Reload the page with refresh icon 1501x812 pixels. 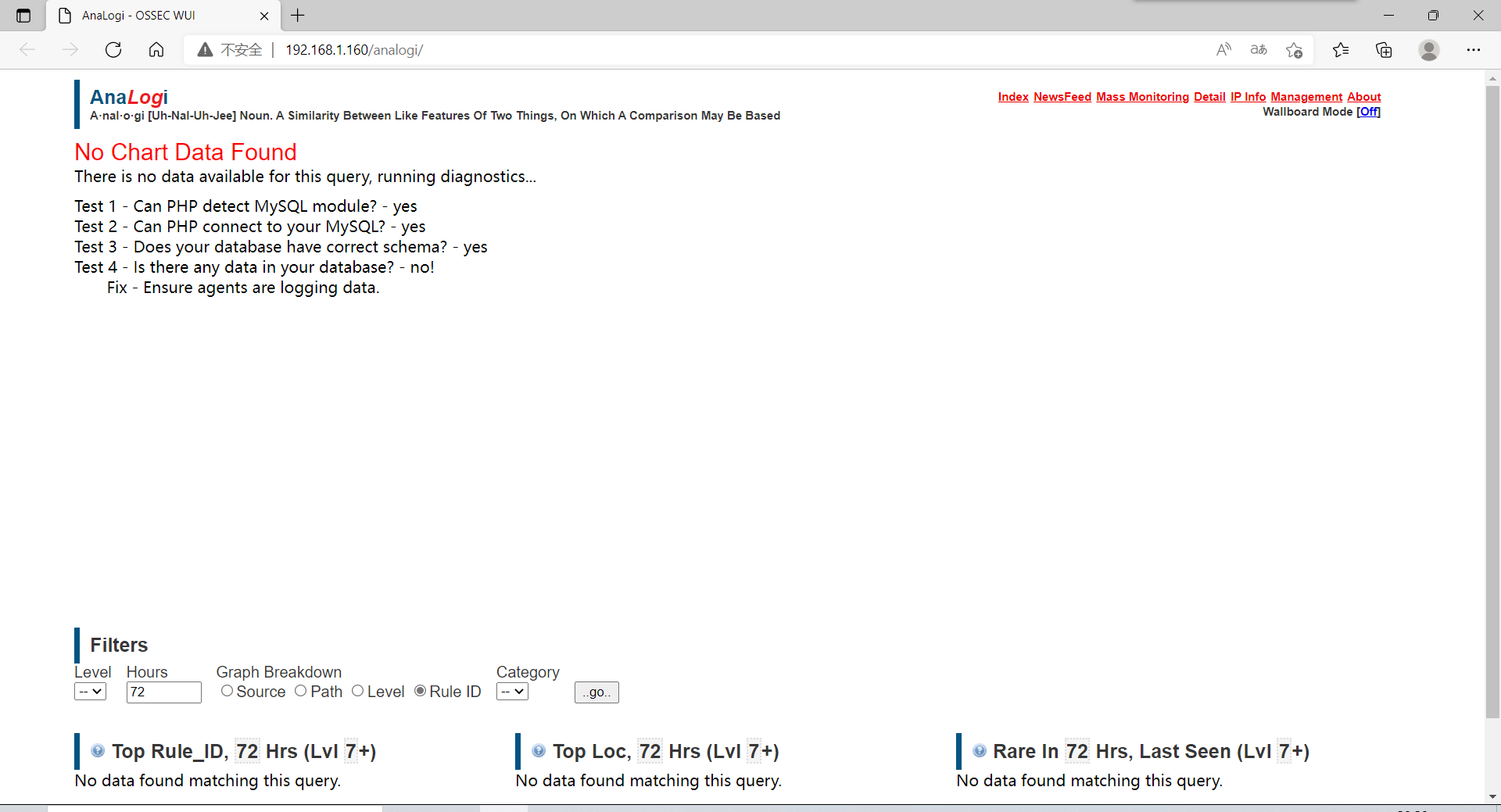(113, 50)
